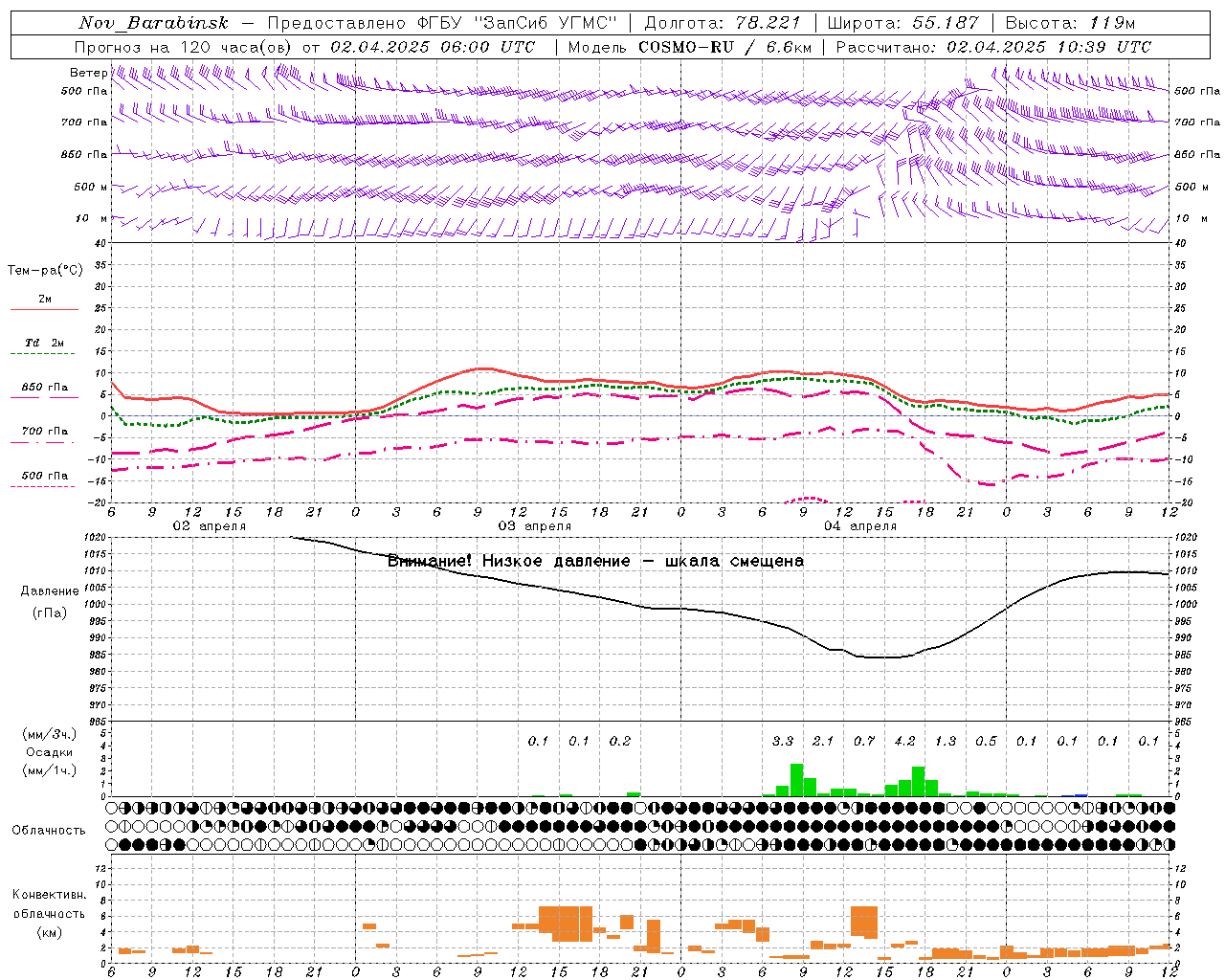This screenshot has width=1225, height=980.
Task: Select the warning Внимание! Низкое давление – шкала смещена
Action: click(595, 561)
